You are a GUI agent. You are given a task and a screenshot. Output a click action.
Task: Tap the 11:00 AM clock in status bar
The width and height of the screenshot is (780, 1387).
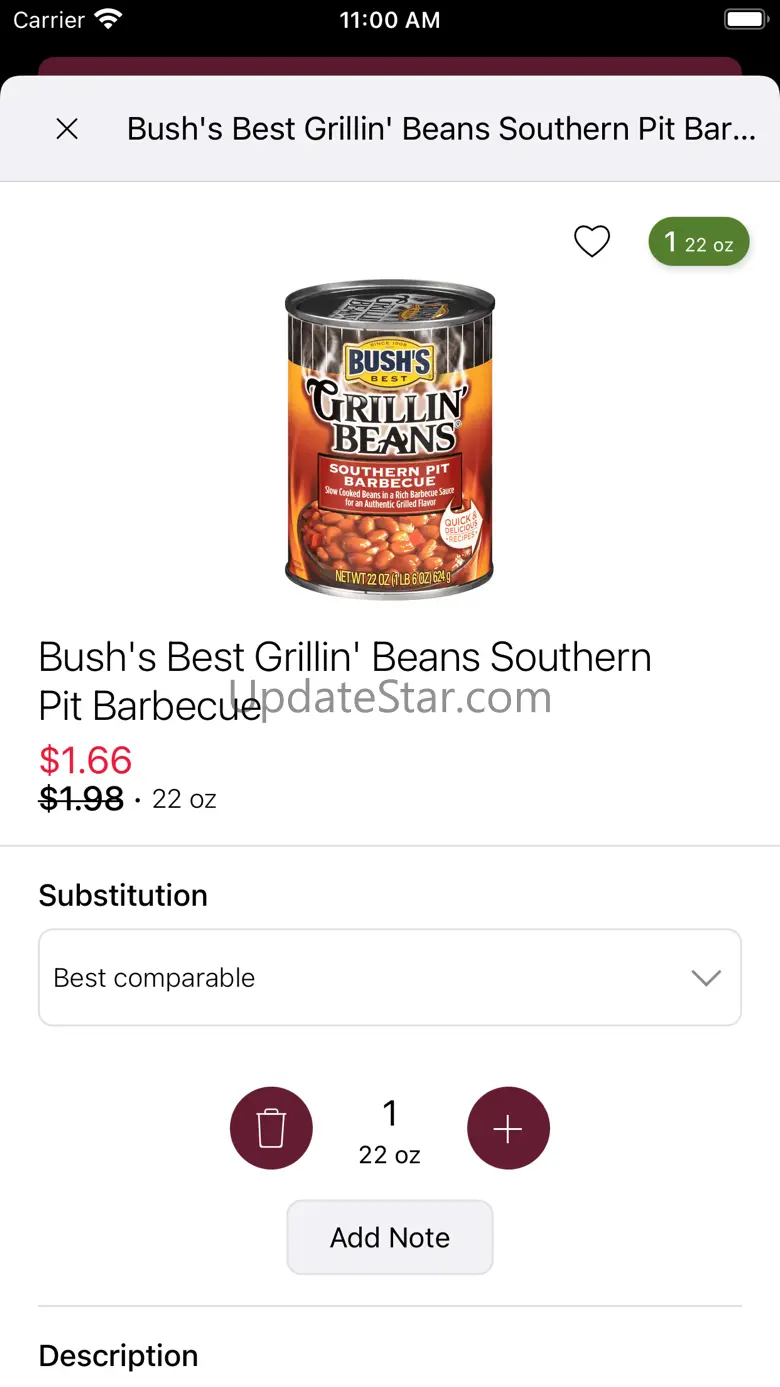point(390,19)
